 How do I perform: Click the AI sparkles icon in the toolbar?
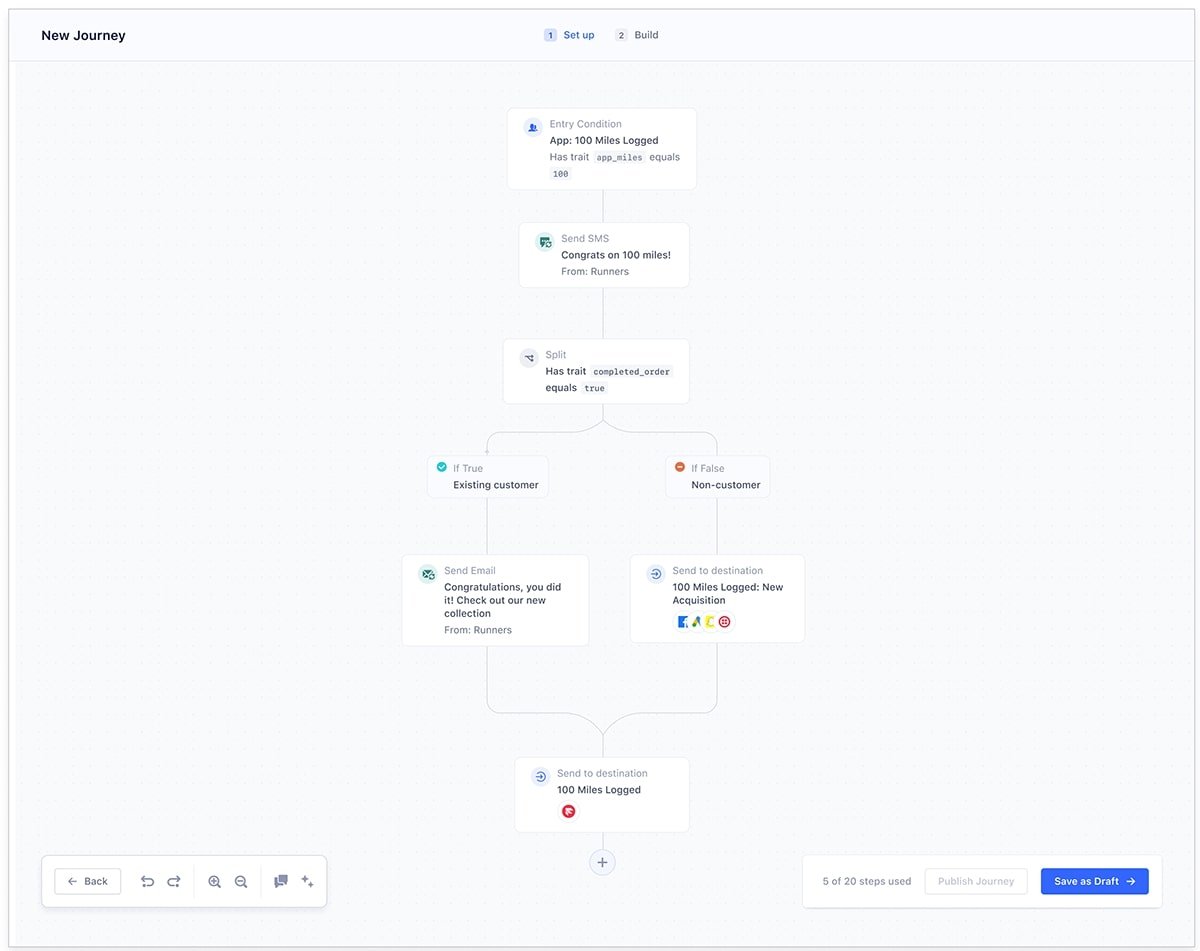click(x=307, y=881)
